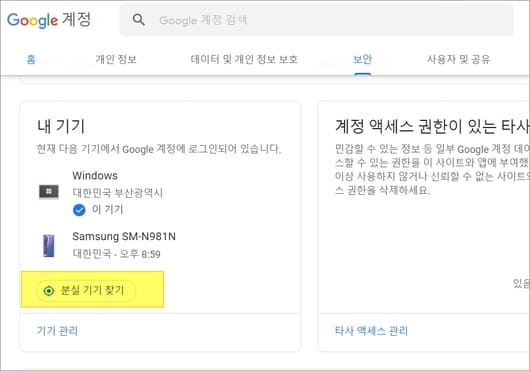
Task: Open the 기기 관리 link
Action: (57, 331)
